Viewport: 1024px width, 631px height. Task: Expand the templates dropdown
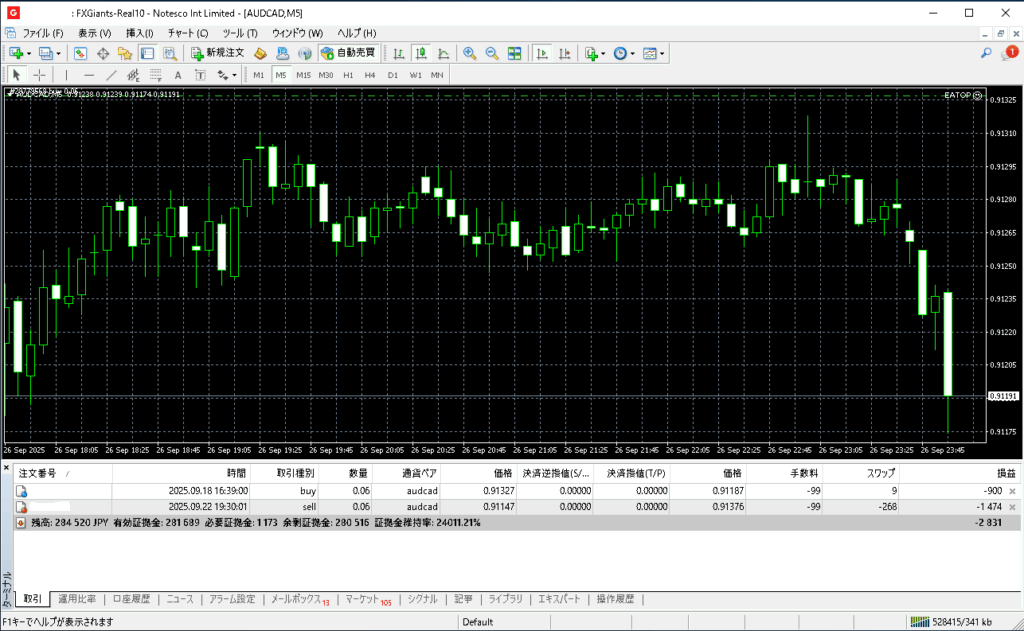662,53
